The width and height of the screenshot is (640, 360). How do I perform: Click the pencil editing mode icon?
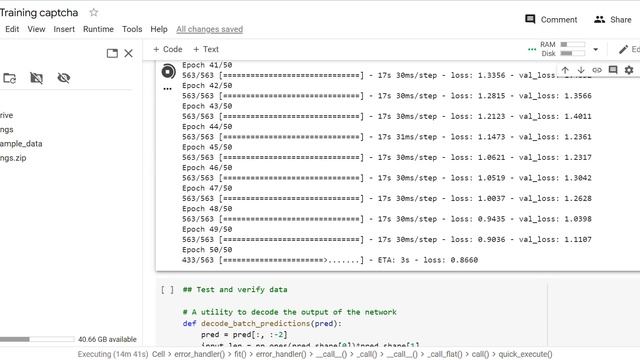click(623, 49)
